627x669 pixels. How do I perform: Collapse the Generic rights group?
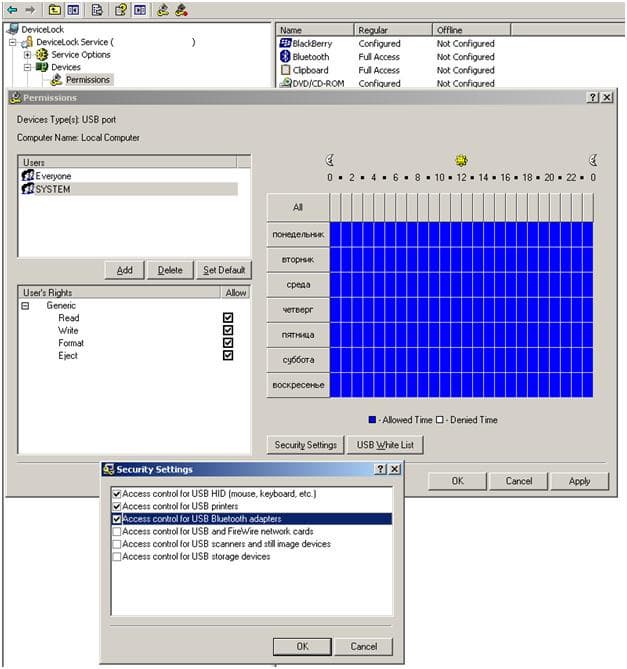(x=25, y=305)
